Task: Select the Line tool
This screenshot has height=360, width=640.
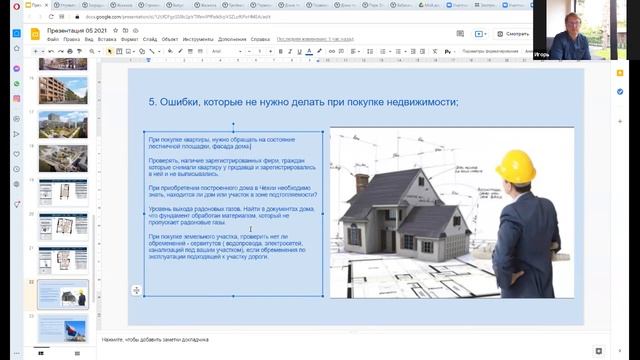Action: click(x=152, y=51)
